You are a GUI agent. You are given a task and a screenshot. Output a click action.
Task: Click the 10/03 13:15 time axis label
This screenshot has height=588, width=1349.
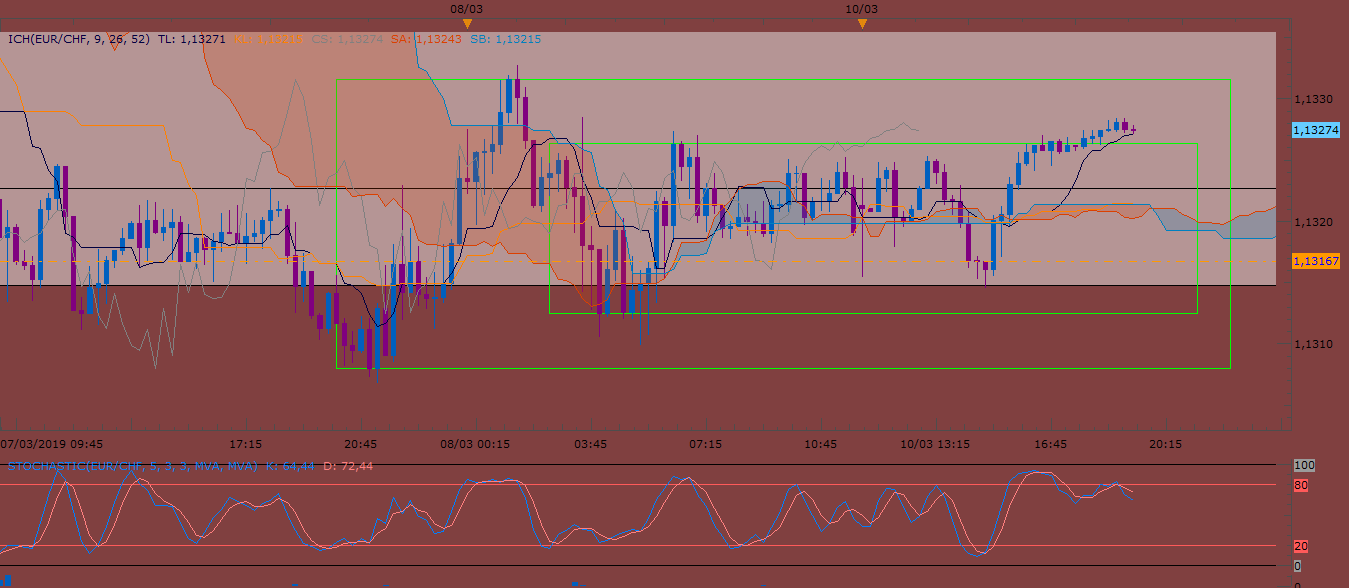[x=936, y=443]
